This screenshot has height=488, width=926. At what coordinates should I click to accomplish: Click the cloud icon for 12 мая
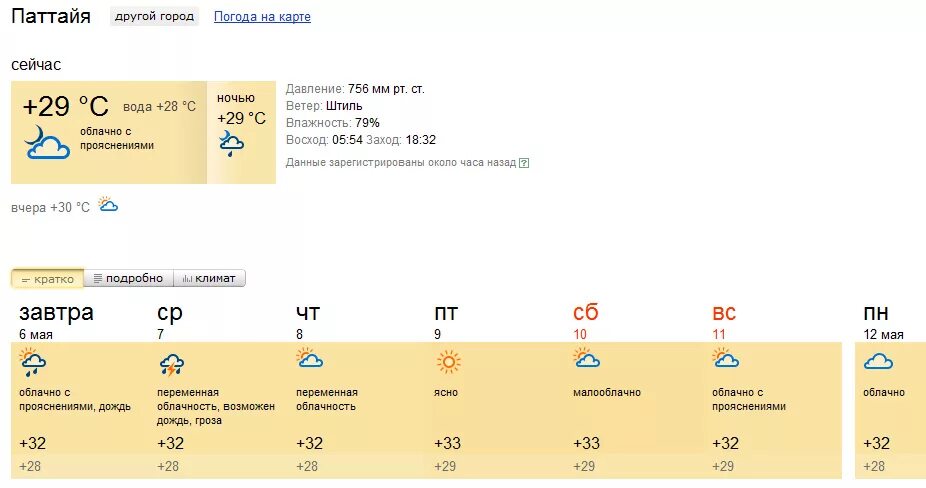click(879, 360)
